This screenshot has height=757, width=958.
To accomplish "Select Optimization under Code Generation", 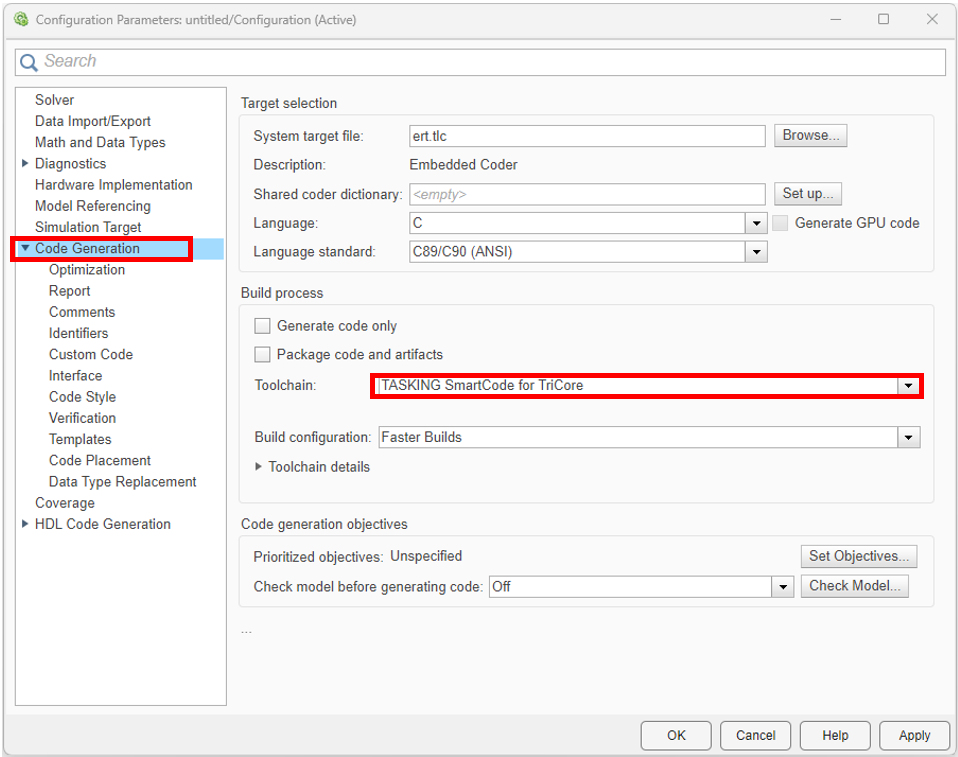I will pos(87,269).
